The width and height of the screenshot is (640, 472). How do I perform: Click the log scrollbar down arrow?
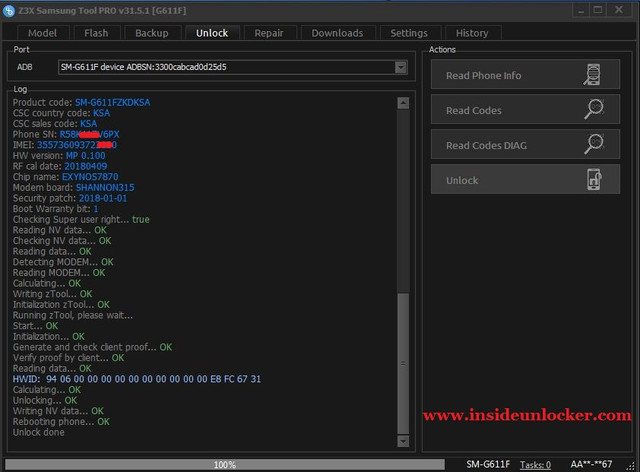point(403,441)
